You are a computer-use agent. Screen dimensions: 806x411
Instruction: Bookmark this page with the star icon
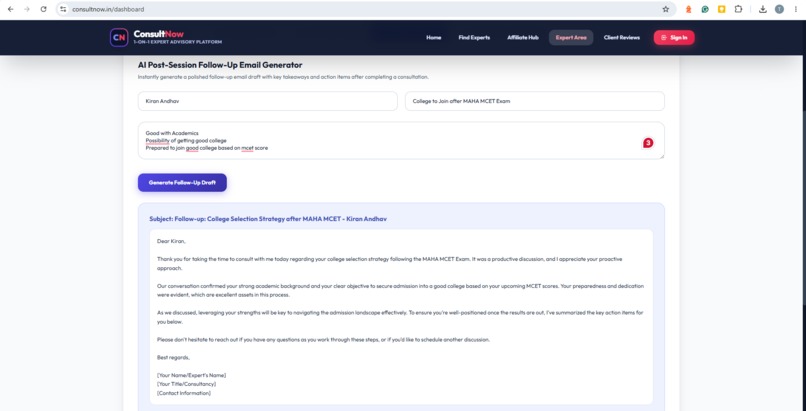click(666, 9)
